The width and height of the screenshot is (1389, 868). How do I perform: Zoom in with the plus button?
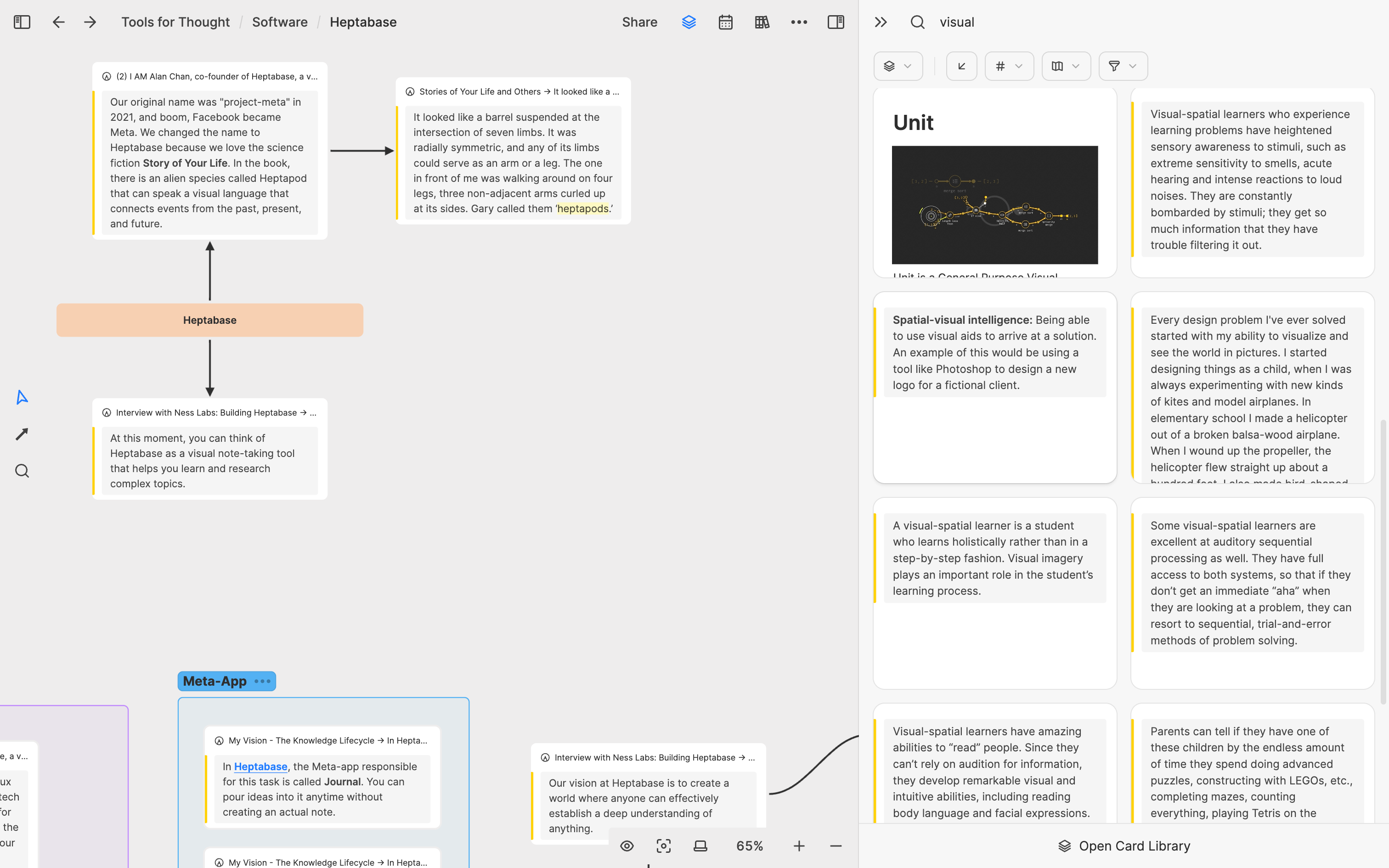(799, 845)
